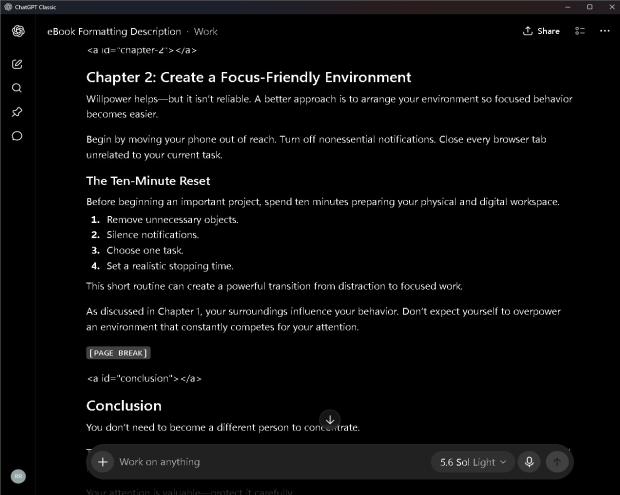Click the pin icon in the sidebar
The image size is (620, 495).
17,112
